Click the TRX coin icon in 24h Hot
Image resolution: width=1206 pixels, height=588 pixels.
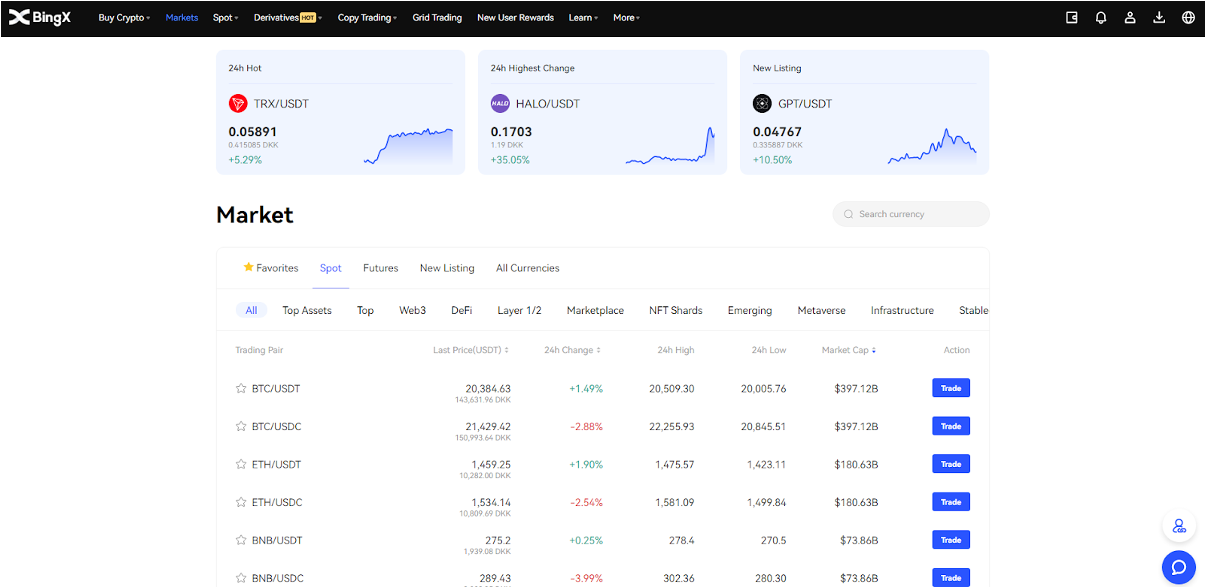238,103
